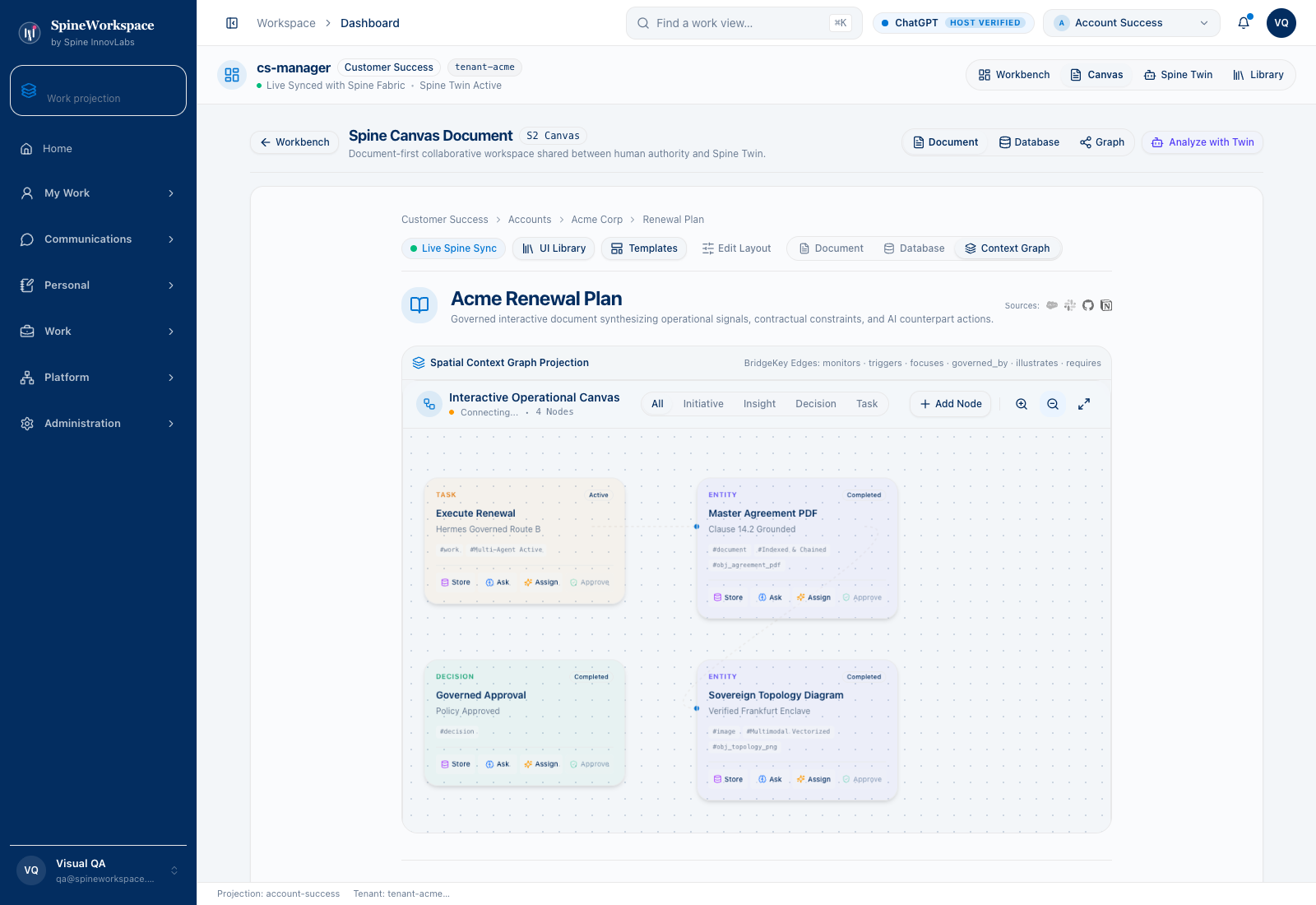This screenshot has width=1316, height=905.
Task: Select the Initiative node filter
Action: pyautogui.click(x=703, y=404)
